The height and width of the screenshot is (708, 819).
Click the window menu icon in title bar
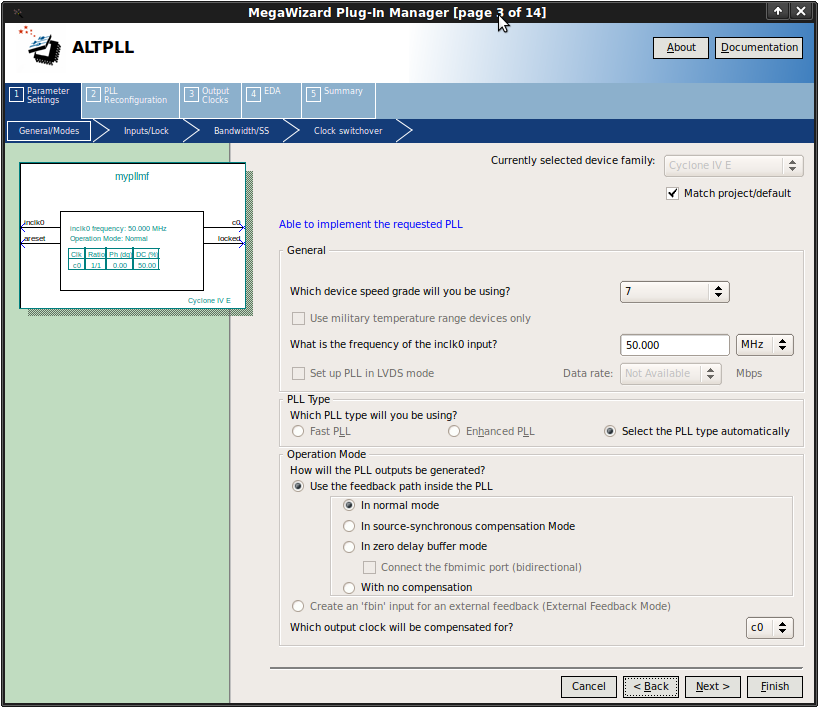pyautogui.click(x=17, y=11)
